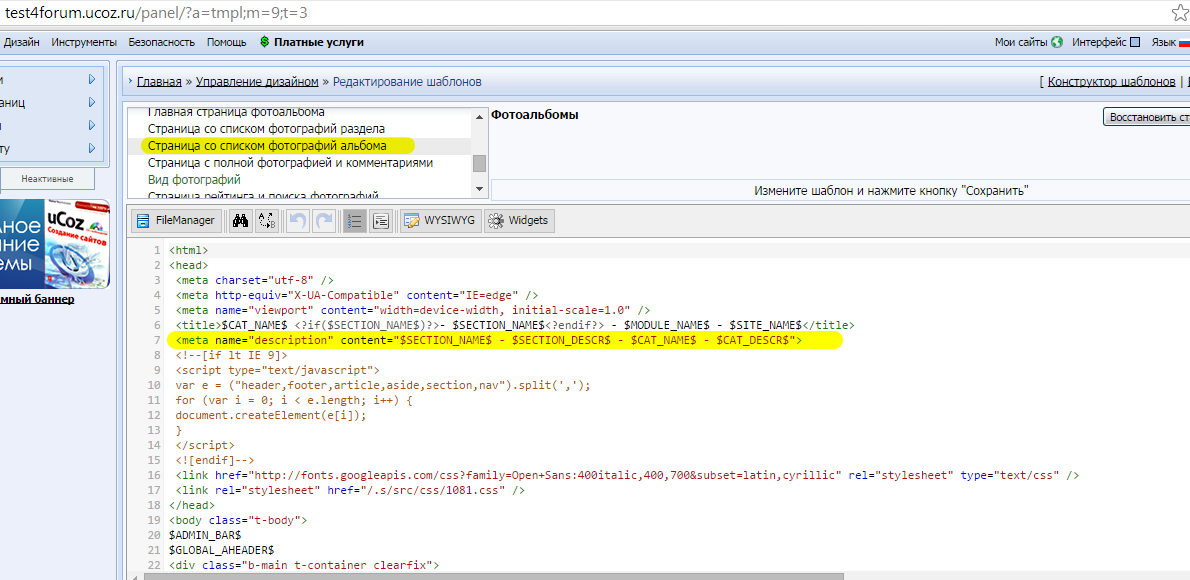1190x580 pixels.
Task: Toggle line numbers in the editor
Action: click(354, 221)
